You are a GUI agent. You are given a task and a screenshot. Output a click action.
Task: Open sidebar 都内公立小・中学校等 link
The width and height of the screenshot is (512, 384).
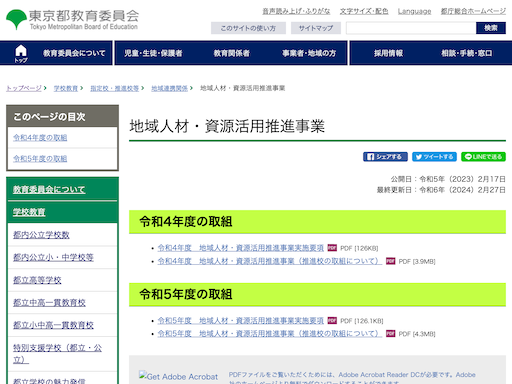point(53,257)
